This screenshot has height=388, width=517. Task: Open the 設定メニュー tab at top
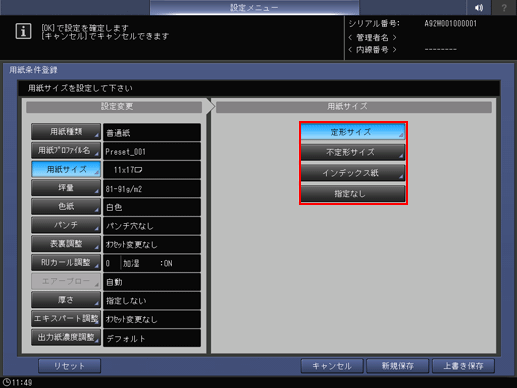click(254, 7)
